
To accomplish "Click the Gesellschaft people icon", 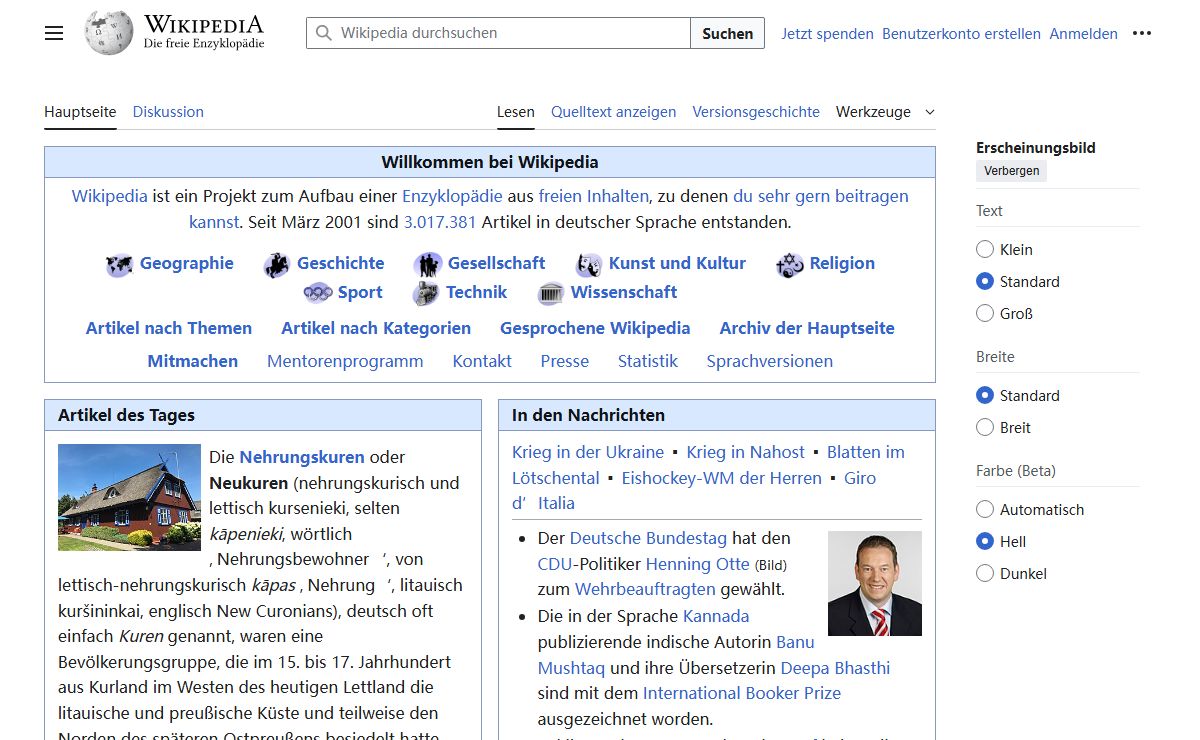I will 428,265.
